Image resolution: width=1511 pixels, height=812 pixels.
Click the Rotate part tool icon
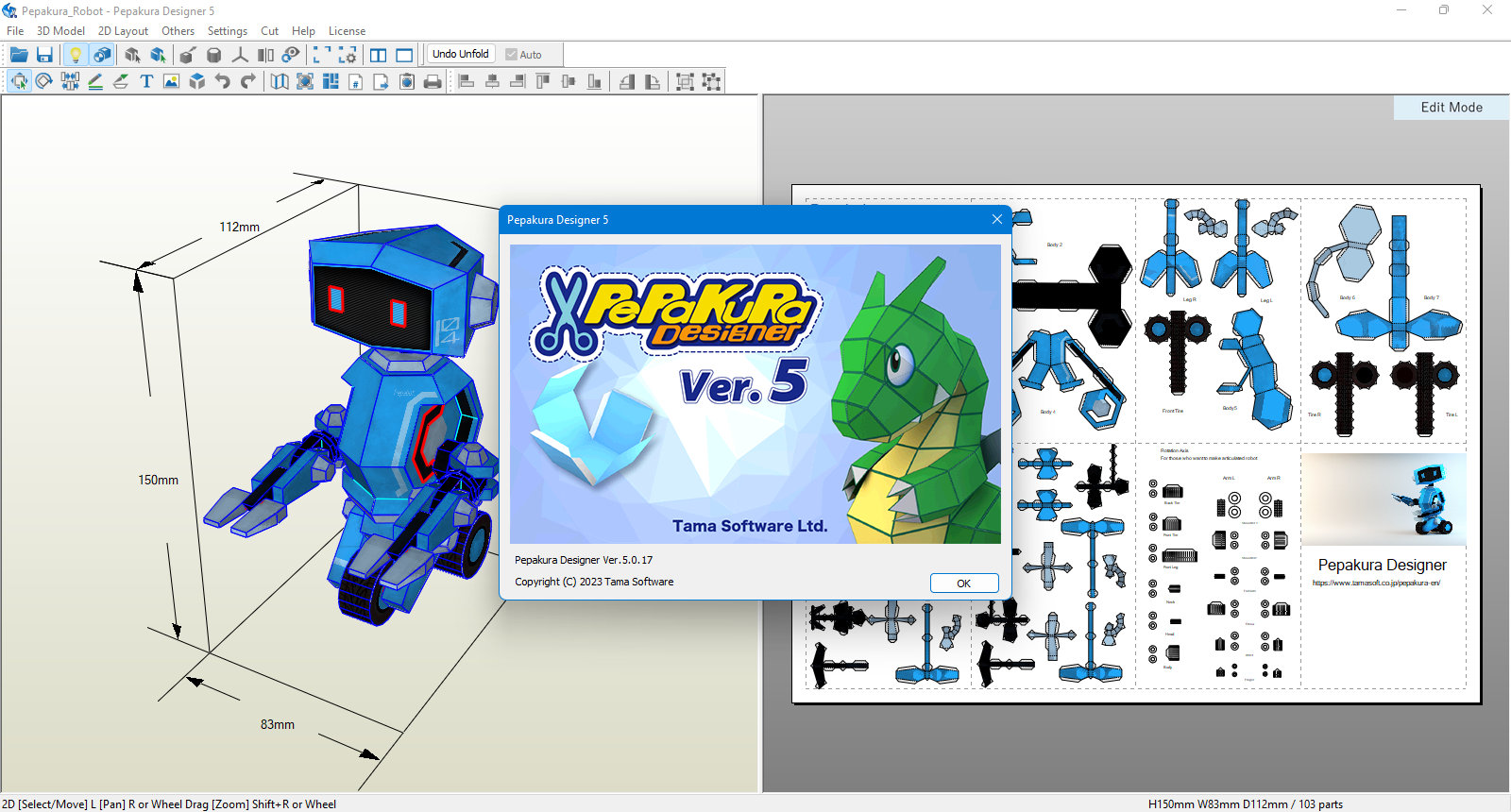[44, 81]
